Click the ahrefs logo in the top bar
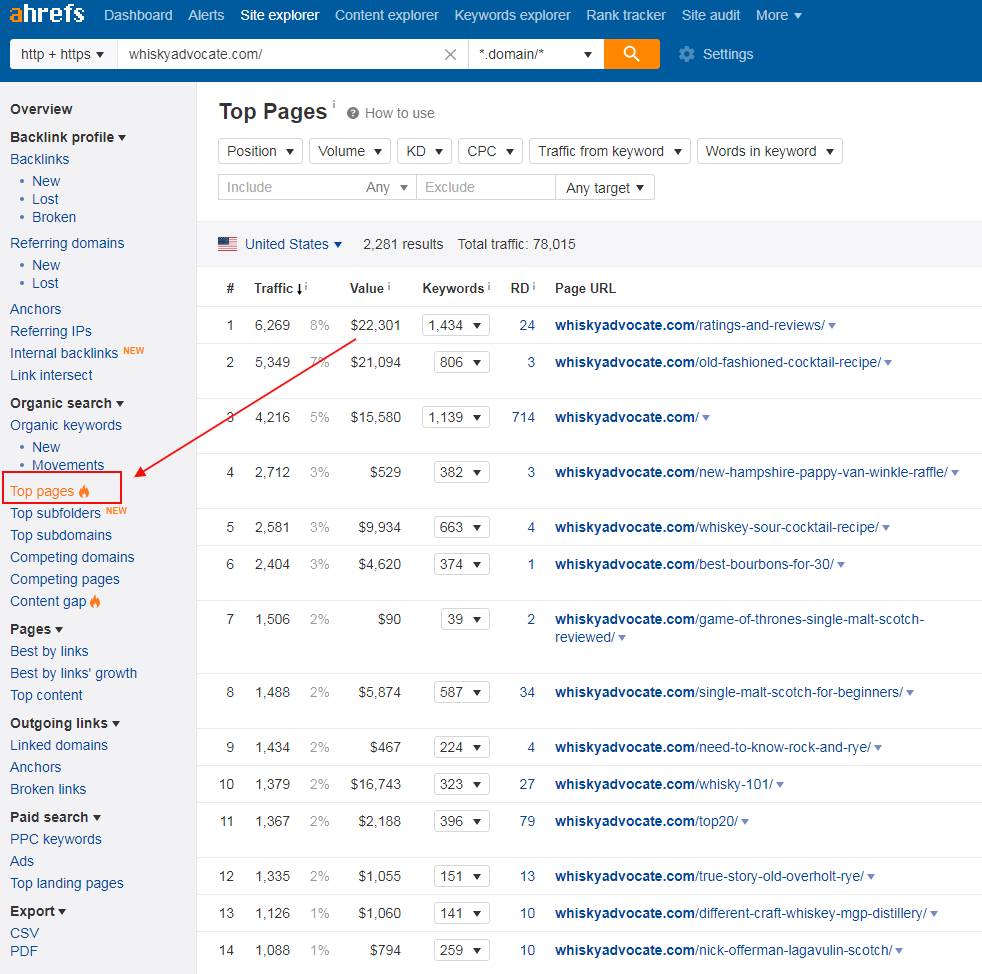Image resolution: width=982 pixels, height=974 pixels. (45, 14)
